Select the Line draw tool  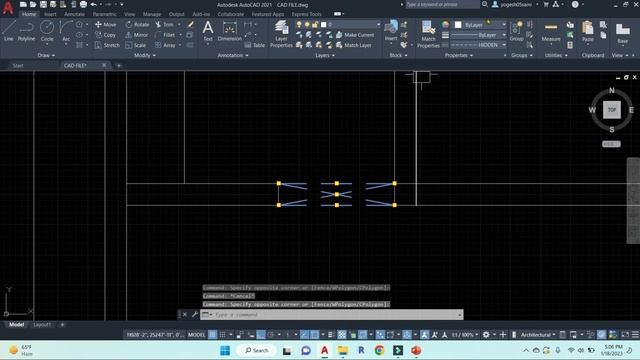(9, 31)
